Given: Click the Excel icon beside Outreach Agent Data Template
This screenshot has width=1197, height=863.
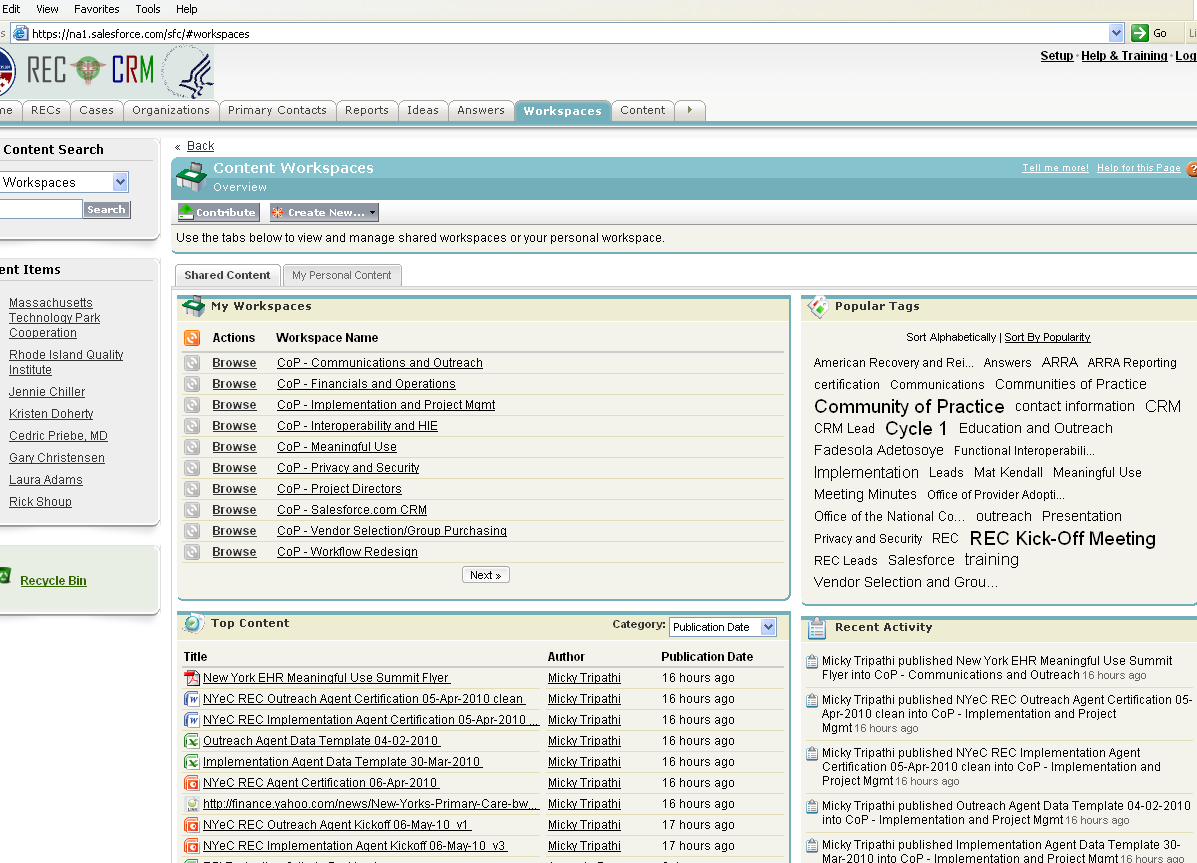Looking at the screenshot, I should tap(192, 741).
